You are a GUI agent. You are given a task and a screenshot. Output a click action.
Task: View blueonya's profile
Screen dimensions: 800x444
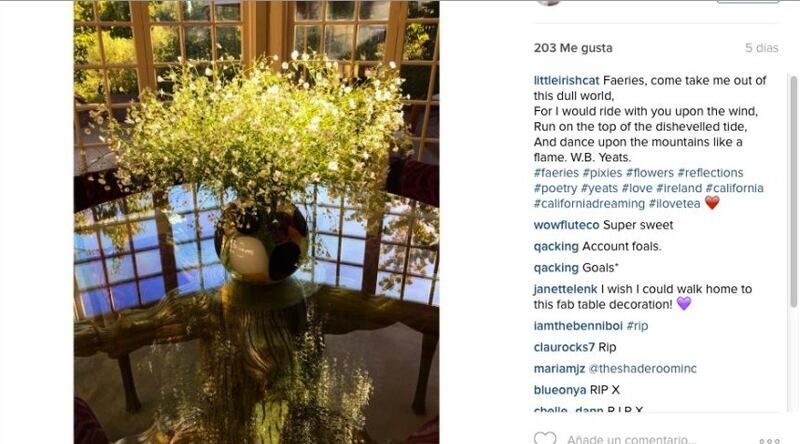(560, 390)
